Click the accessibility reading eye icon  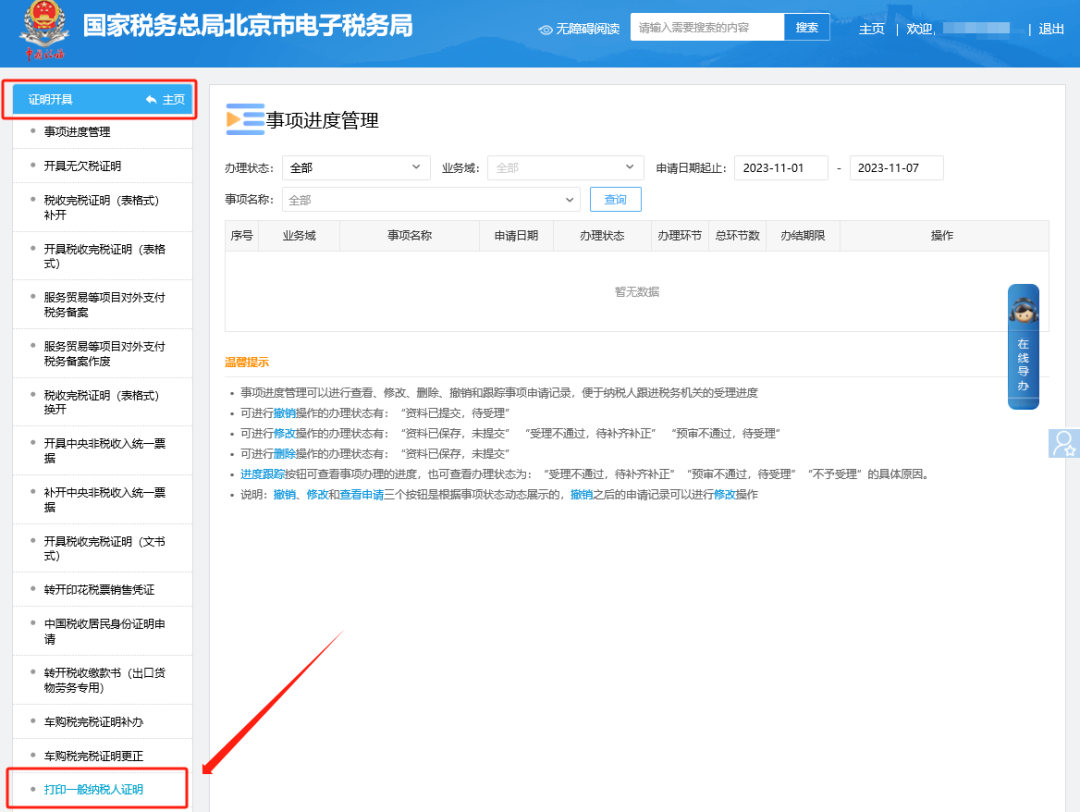545,29
